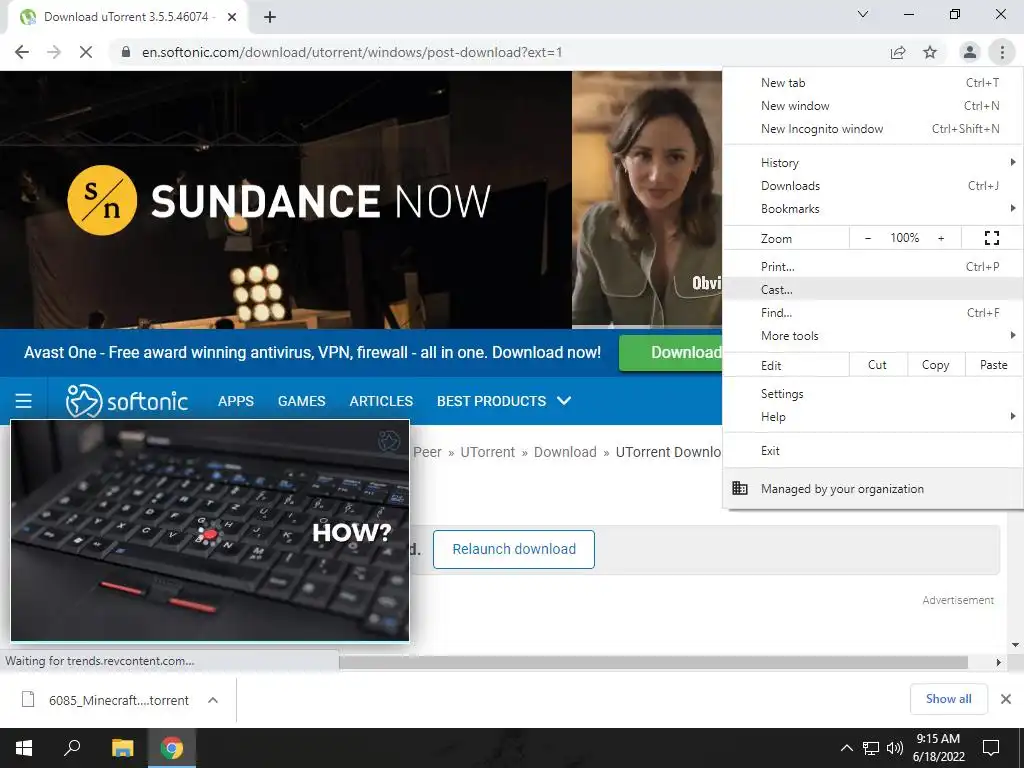Viewport: 1024px width, 768px height.
Task: Close the Download uTorrent tab
Action: [232, 17]
